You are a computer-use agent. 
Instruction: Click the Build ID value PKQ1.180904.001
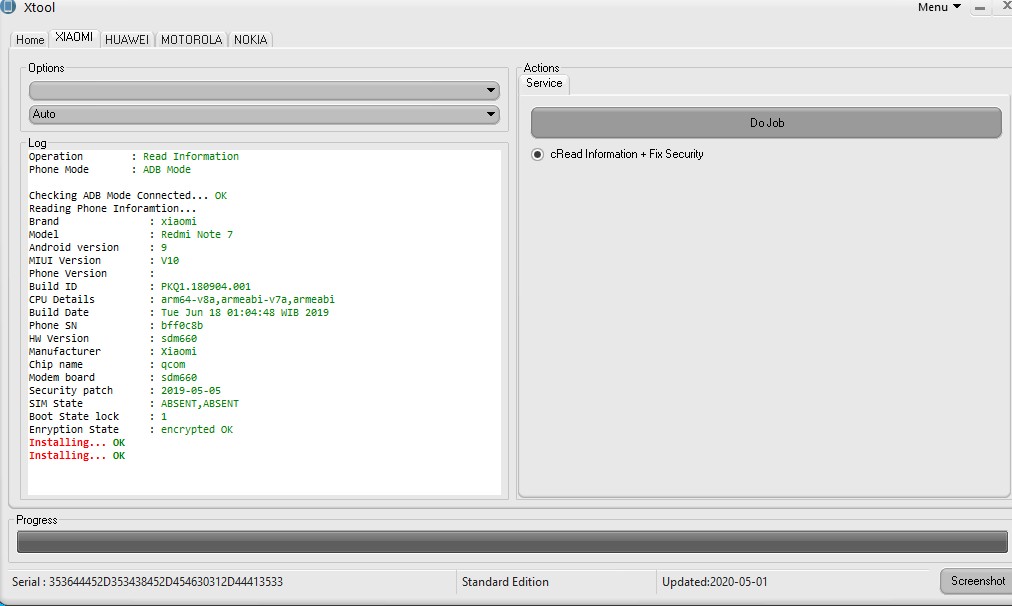click(206, 287)
